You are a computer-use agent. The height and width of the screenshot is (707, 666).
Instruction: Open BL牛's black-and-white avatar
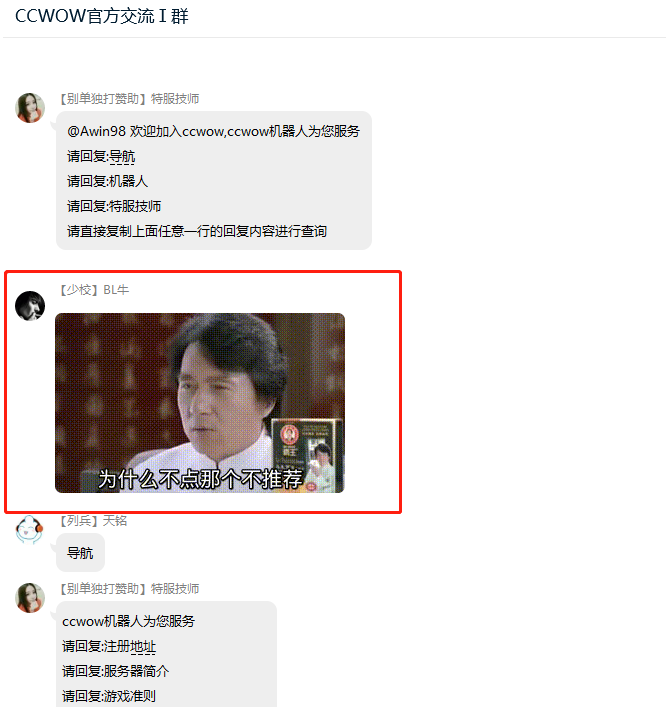click(30, 306)
